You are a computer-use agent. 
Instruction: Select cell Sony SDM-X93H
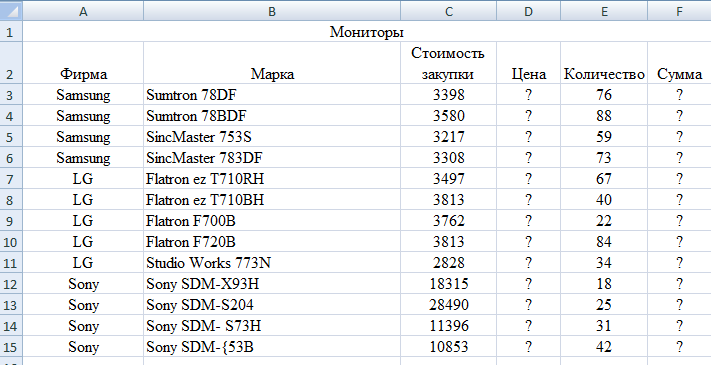pos(272,284)
